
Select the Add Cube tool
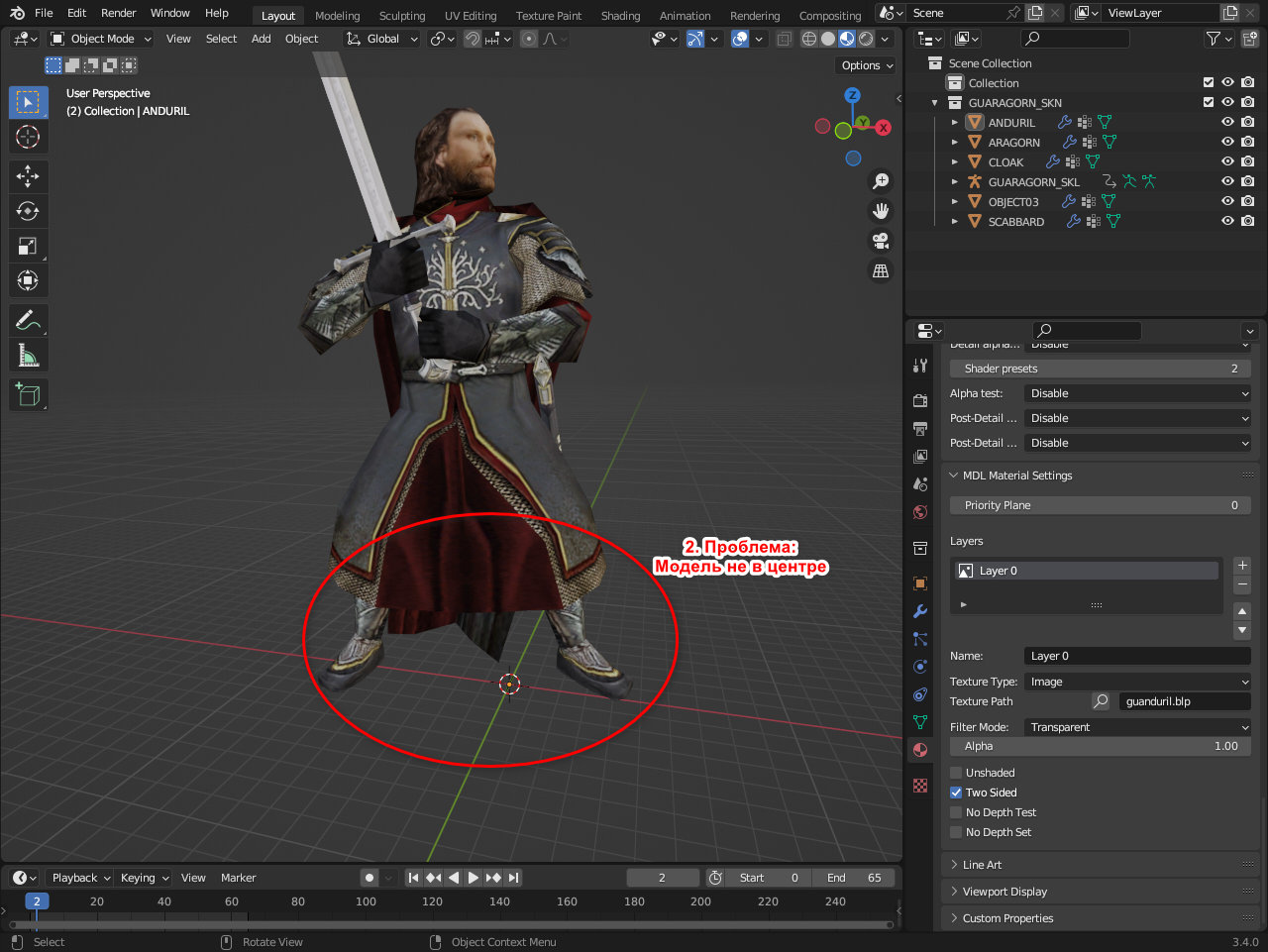[28, 394]
